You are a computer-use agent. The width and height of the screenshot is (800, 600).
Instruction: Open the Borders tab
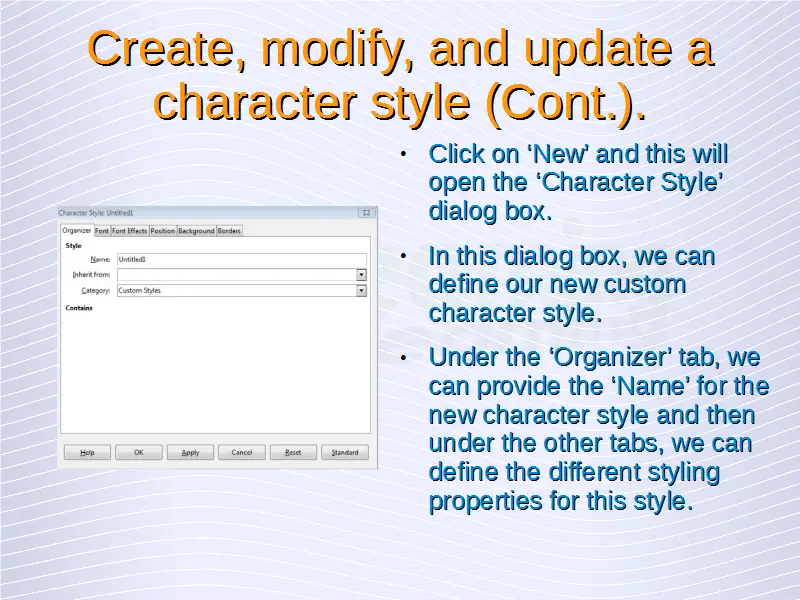[229, 231]
